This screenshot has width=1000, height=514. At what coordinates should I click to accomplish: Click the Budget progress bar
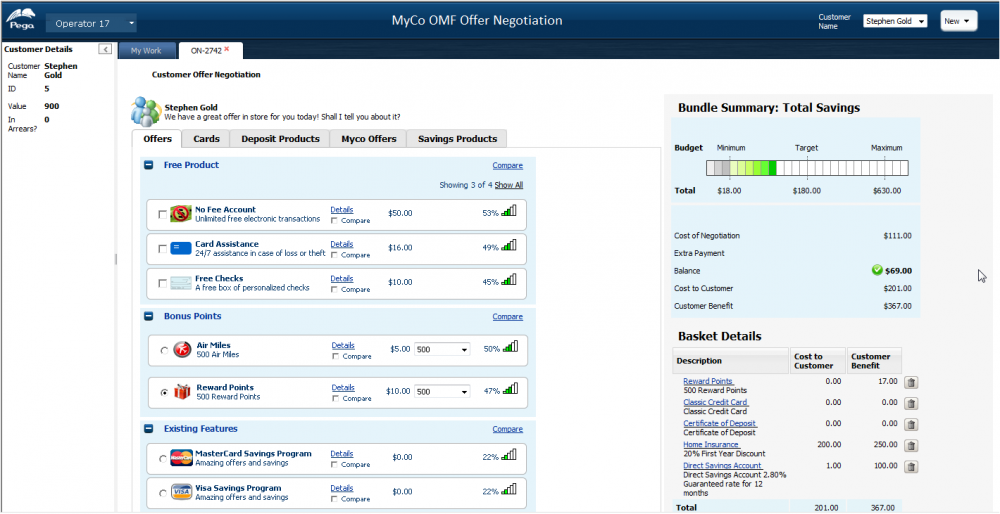(807, 168)
